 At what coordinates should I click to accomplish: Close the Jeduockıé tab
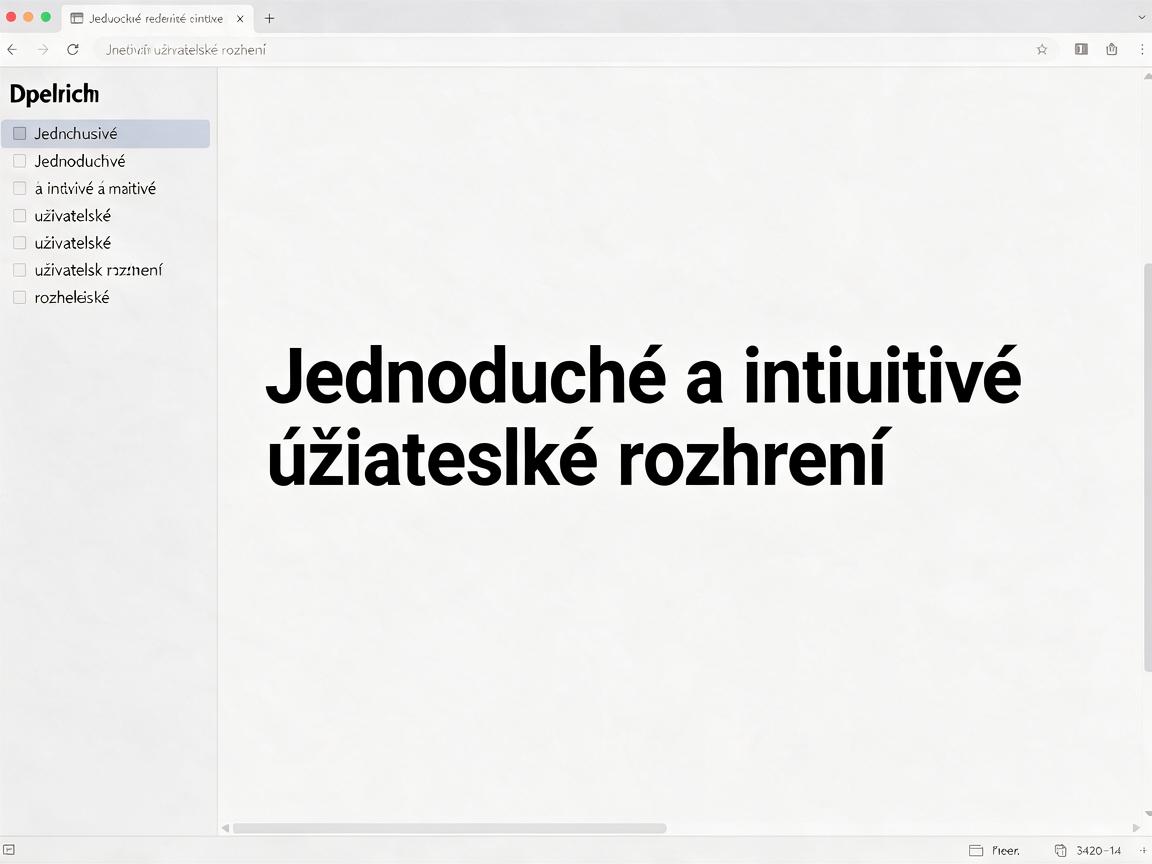pyautogui.click(x=240, y=18)
